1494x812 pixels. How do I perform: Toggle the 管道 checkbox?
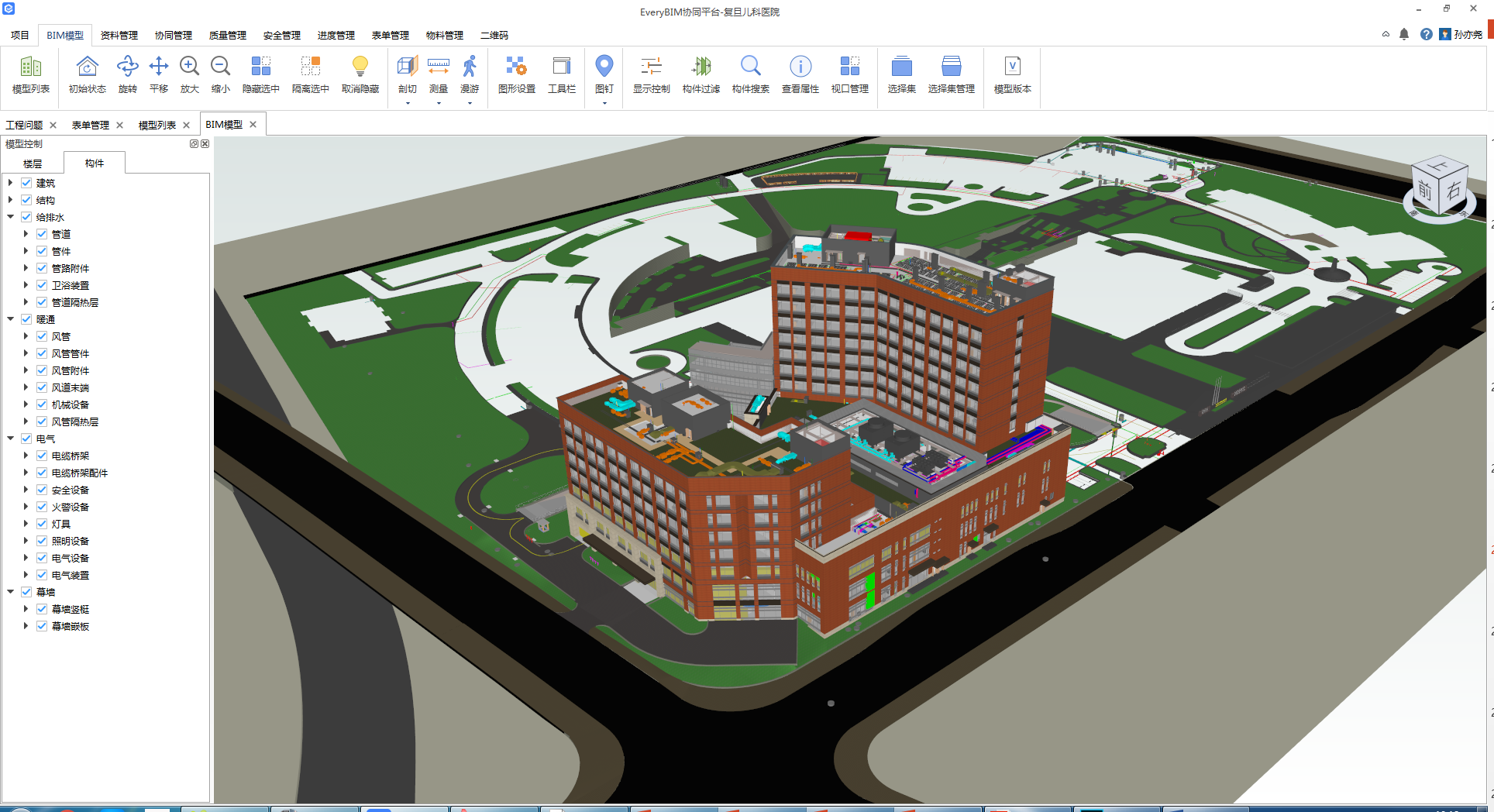(x=42, y=234)
